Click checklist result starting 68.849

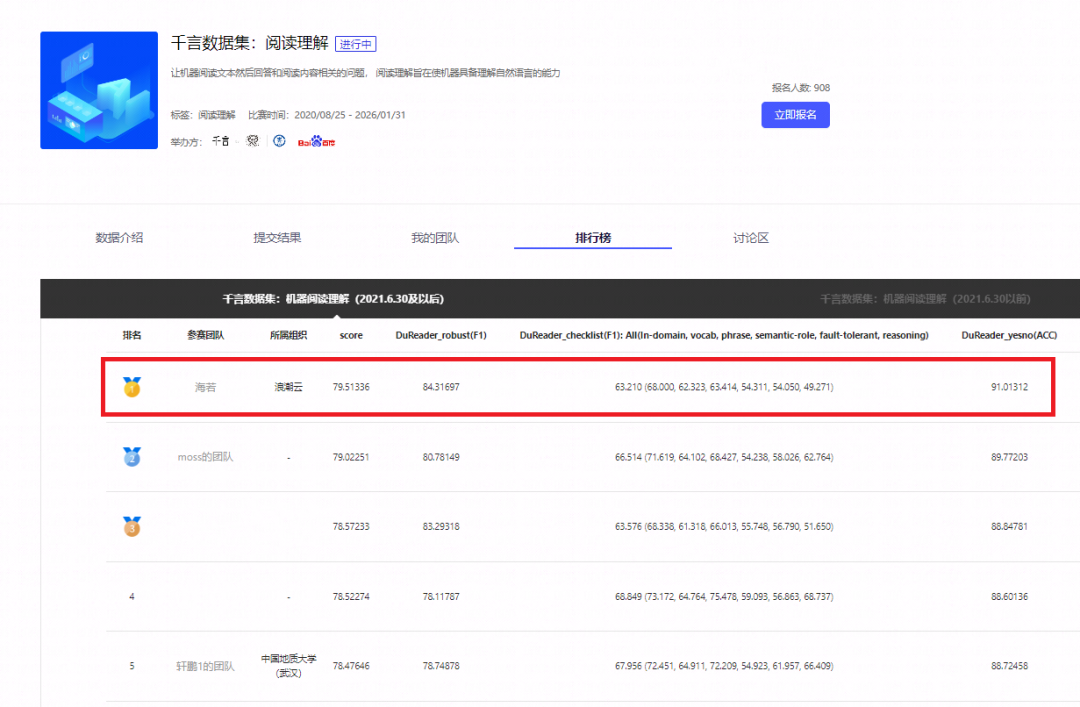pyautogui.click(x=724, y=597)
